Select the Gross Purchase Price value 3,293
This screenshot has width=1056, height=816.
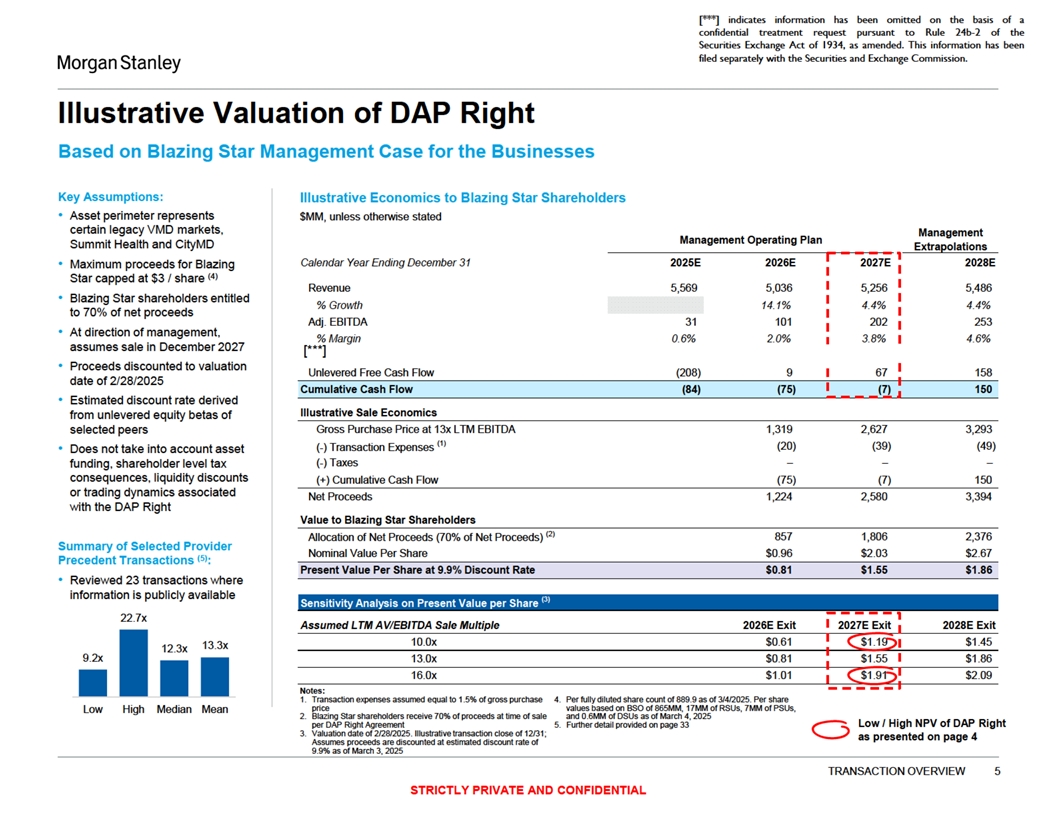click(978, 429)
